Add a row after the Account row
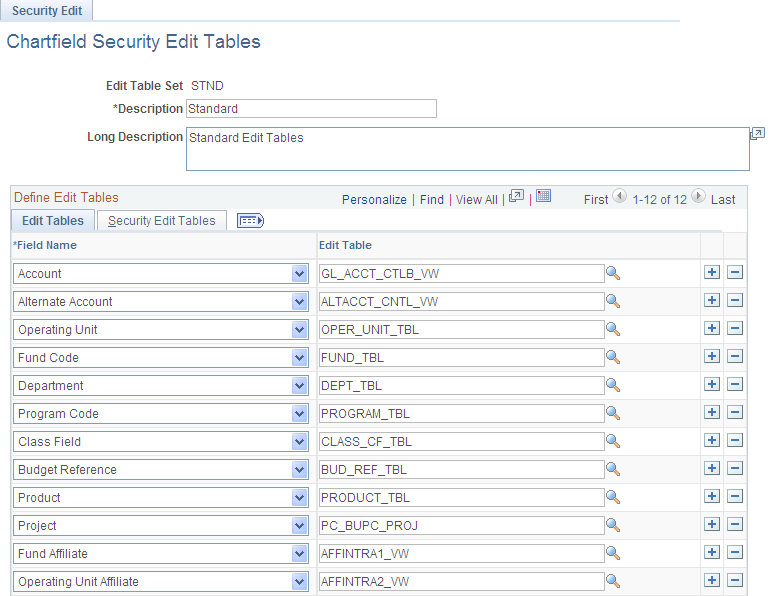The image size is (771, 596). 712,272
